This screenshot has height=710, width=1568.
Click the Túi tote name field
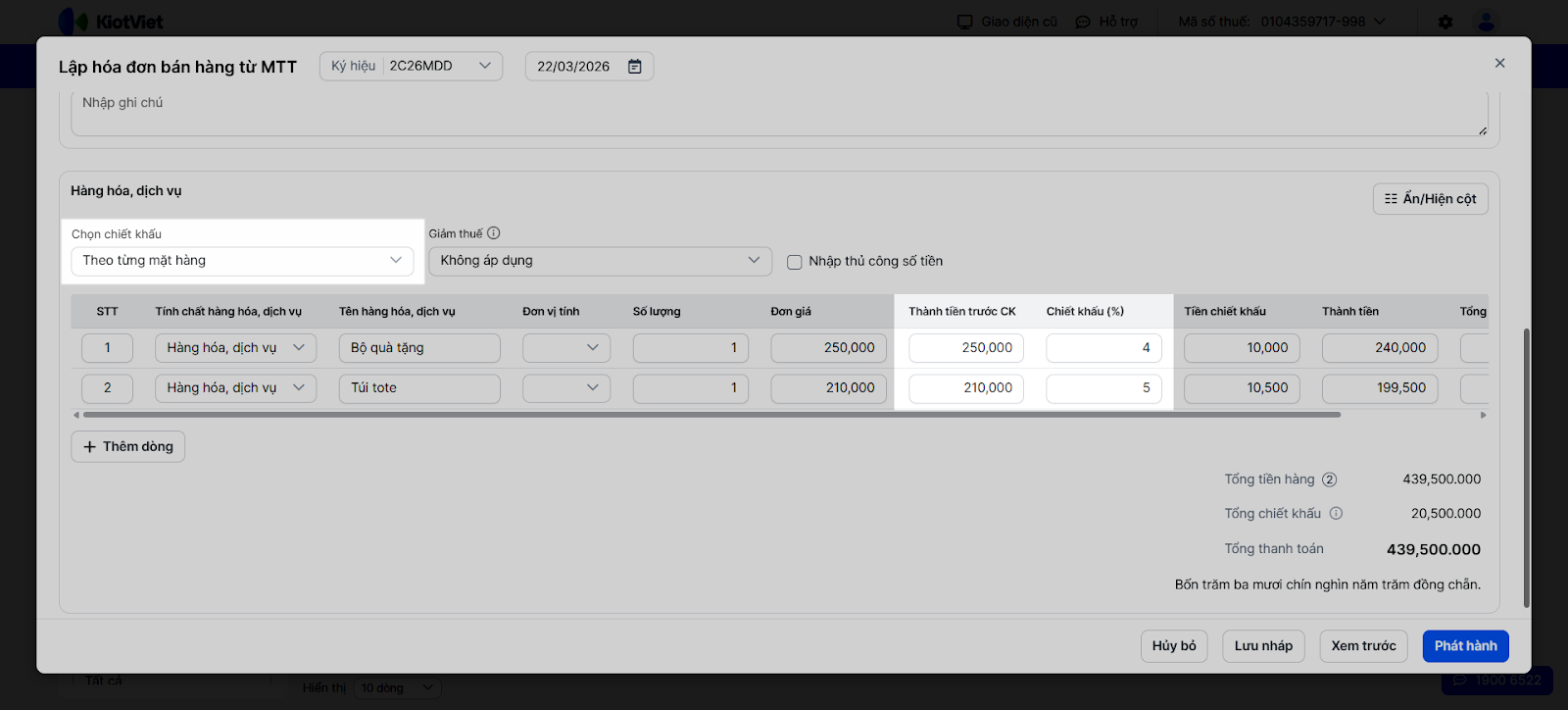click(x=419, y=388)
